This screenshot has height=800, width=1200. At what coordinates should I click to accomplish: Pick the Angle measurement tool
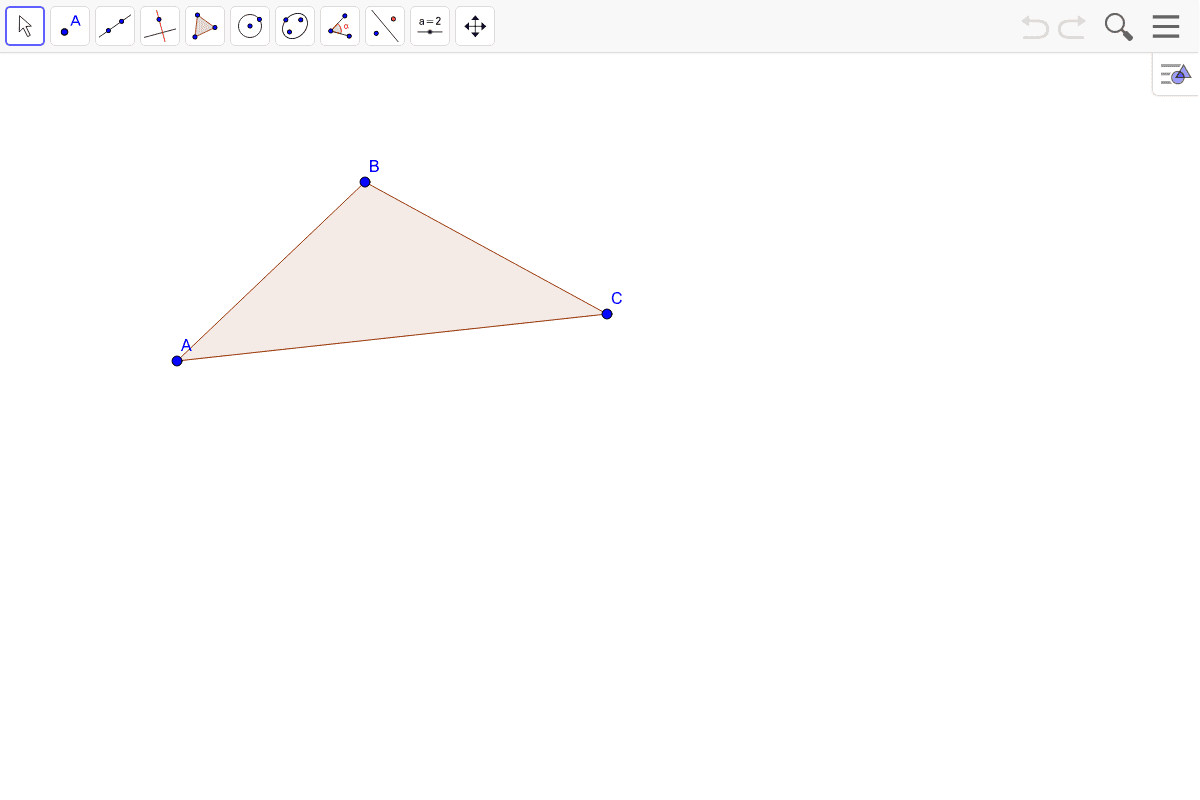tap(340, 26)
